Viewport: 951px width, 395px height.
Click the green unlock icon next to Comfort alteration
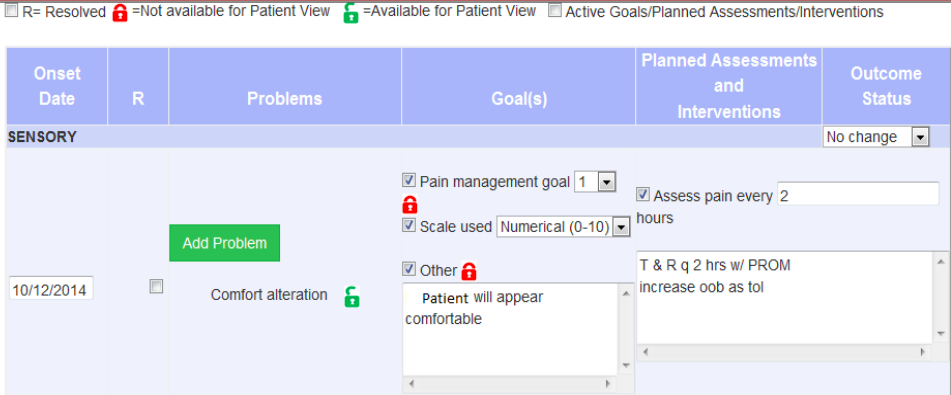[x=352, y=297]
